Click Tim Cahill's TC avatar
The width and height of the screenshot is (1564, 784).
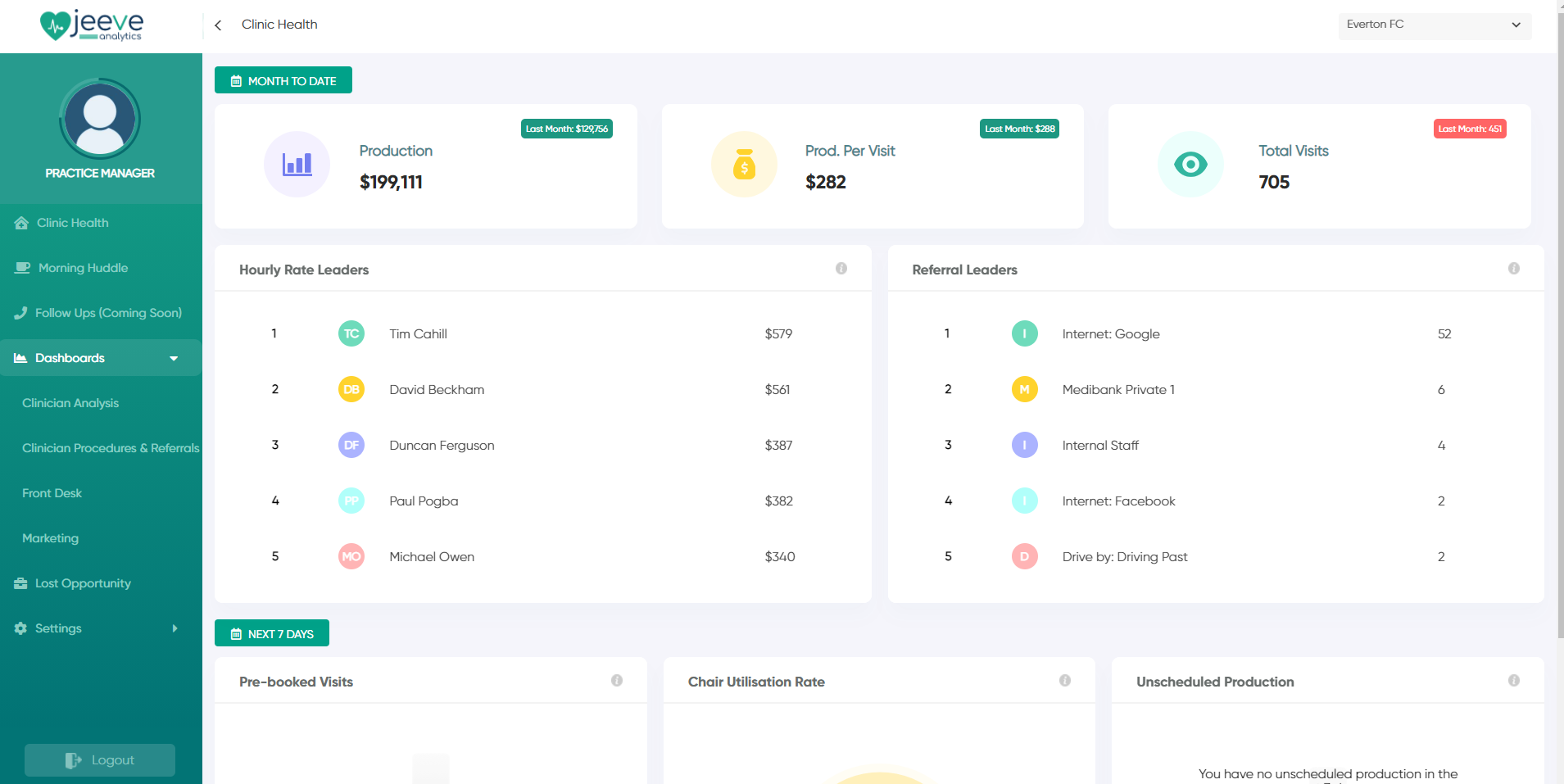click(x=351, y=333)
